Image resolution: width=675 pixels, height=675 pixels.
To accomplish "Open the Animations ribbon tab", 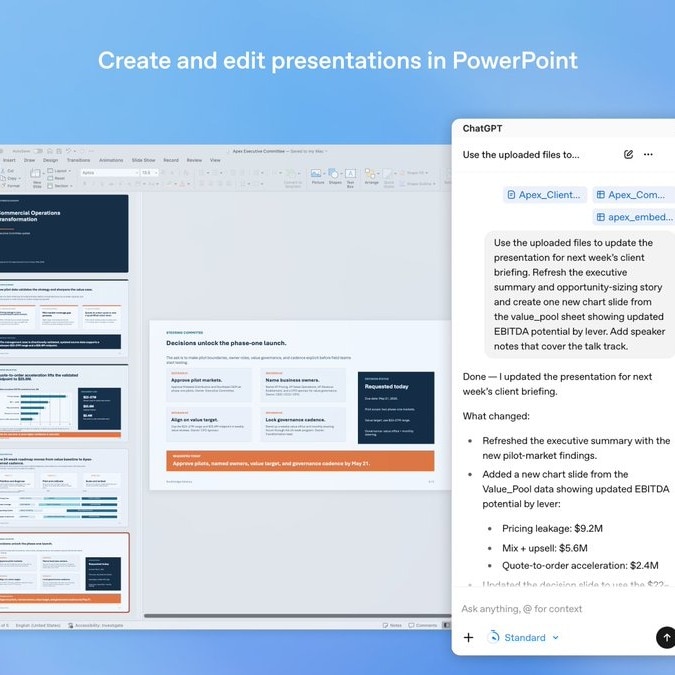I will pyautogui.click(x=111, y=160).
